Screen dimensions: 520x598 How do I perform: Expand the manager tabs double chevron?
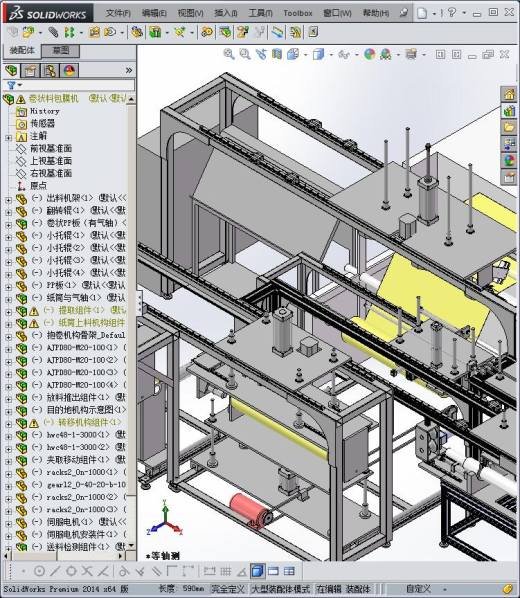pos(129,71)
